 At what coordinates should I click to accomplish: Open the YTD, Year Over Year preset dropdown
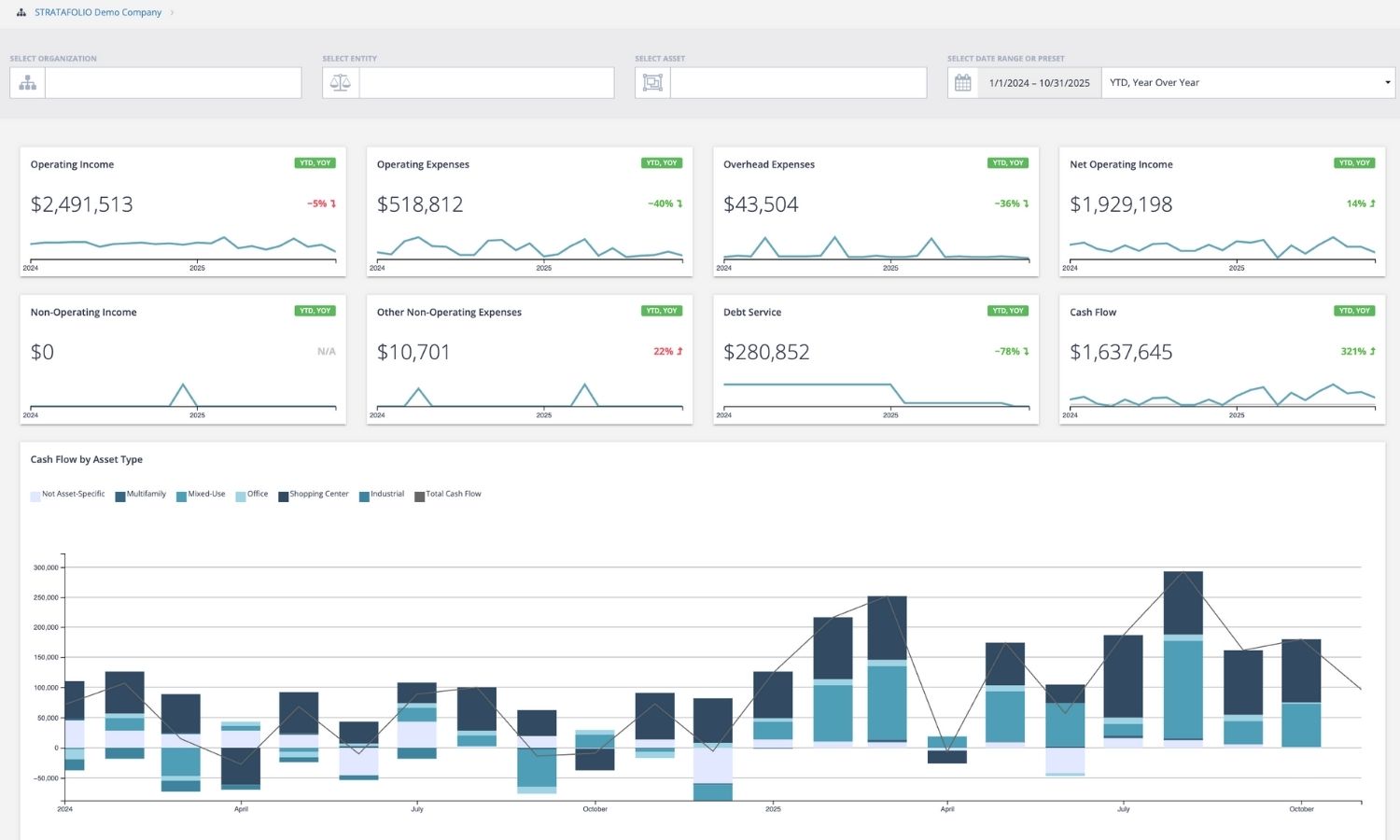click(x=1248, y=83)
